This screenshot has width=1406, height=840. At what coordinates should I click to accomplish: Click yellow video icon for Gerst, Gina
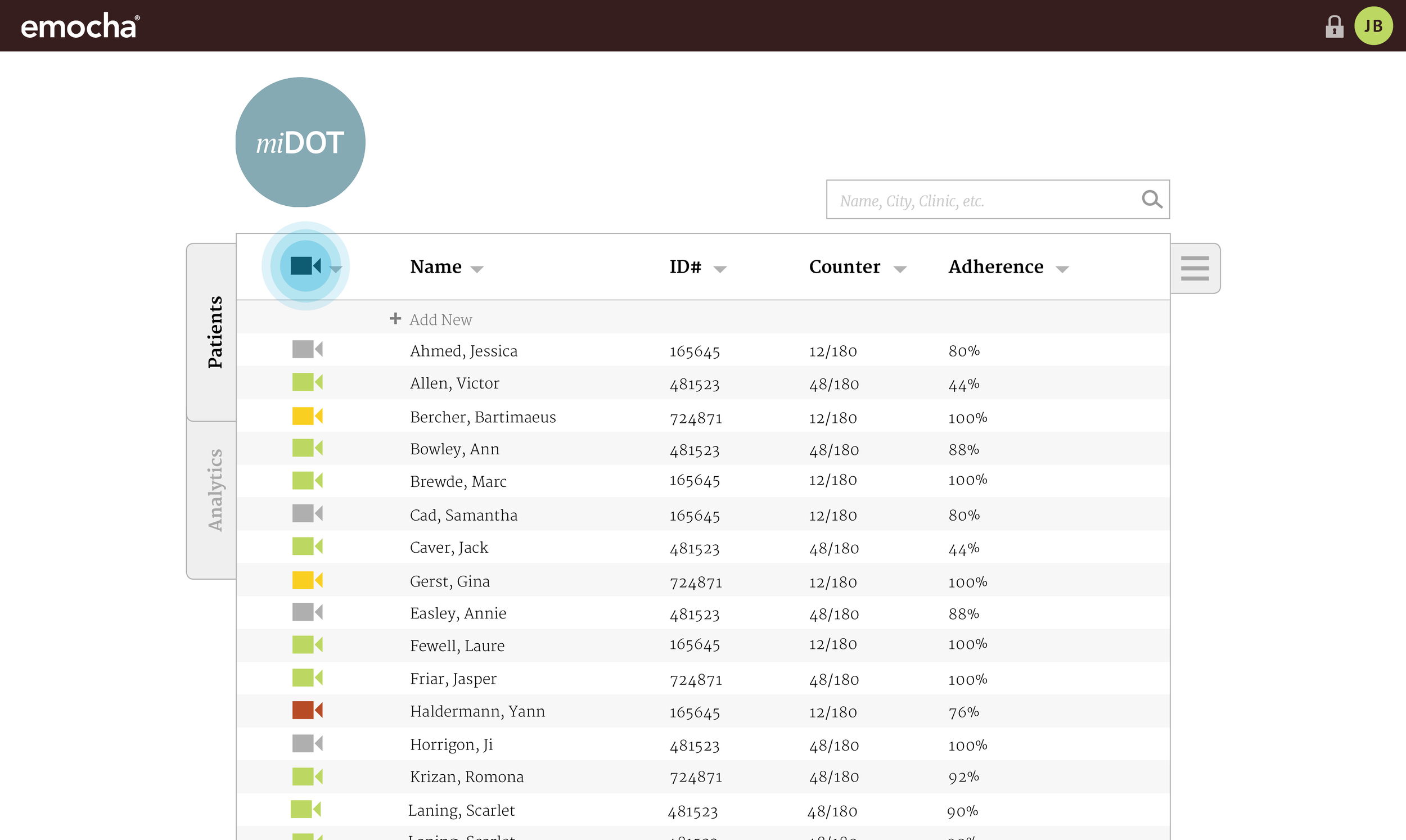coord(307,580)
